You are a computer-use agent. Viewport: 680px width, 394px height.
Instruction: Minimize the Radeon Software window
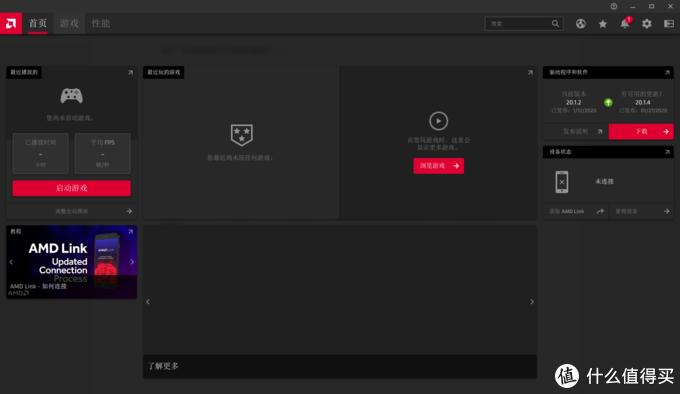pyautogui.click(x=633, y=6)
